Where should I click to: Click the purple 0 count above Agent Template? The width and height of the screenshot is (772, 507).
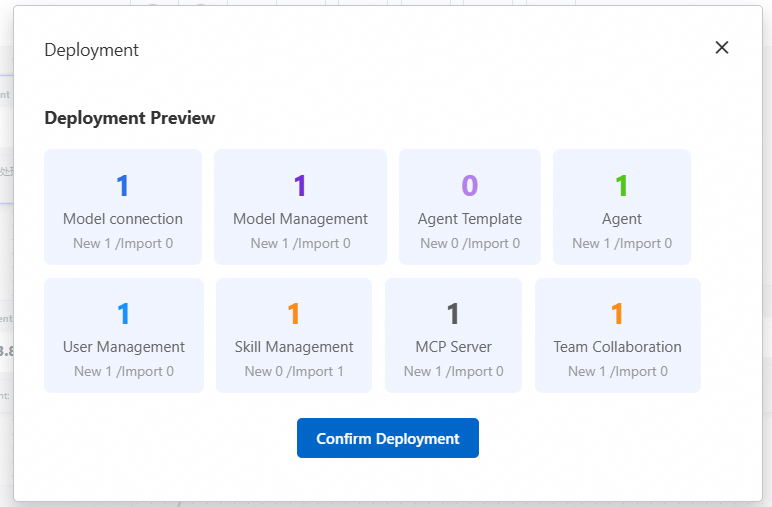click(x=470, y=186)
